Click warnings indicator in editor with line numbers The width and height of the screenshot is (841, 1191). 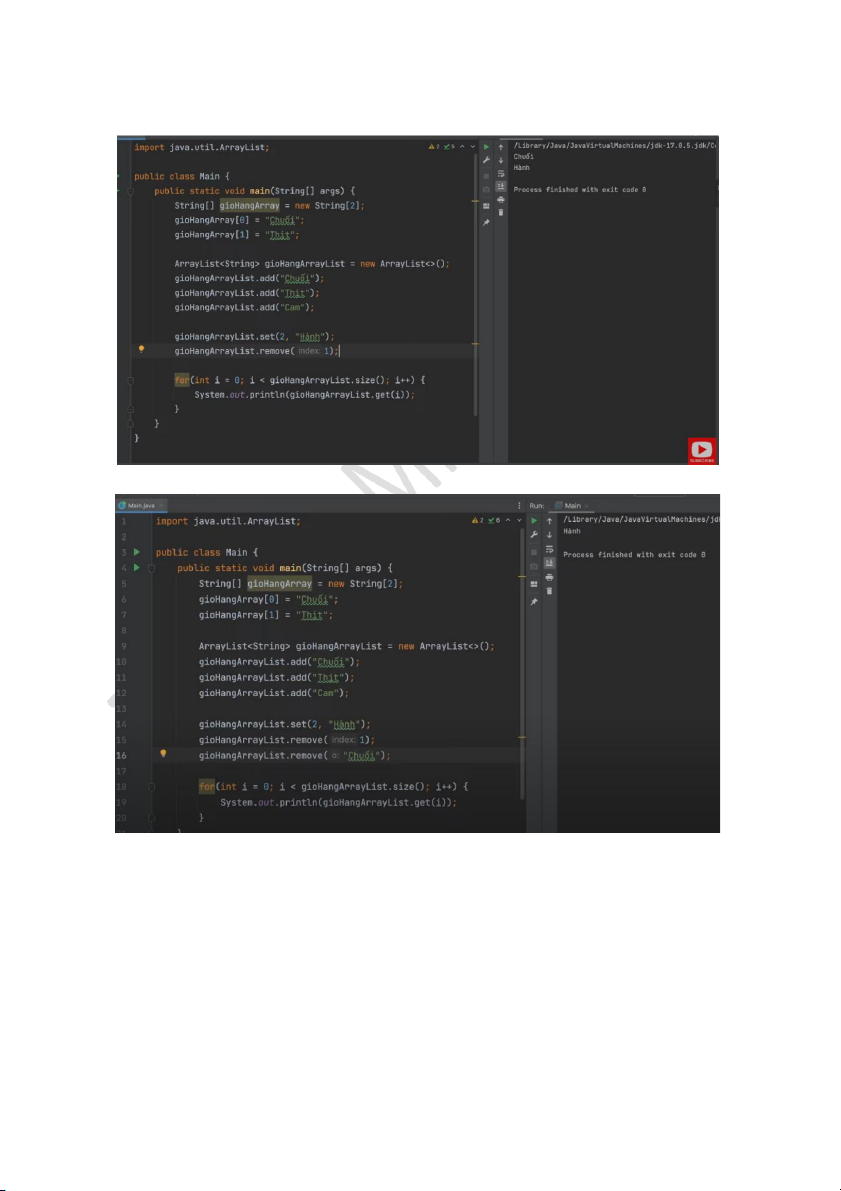479,521
